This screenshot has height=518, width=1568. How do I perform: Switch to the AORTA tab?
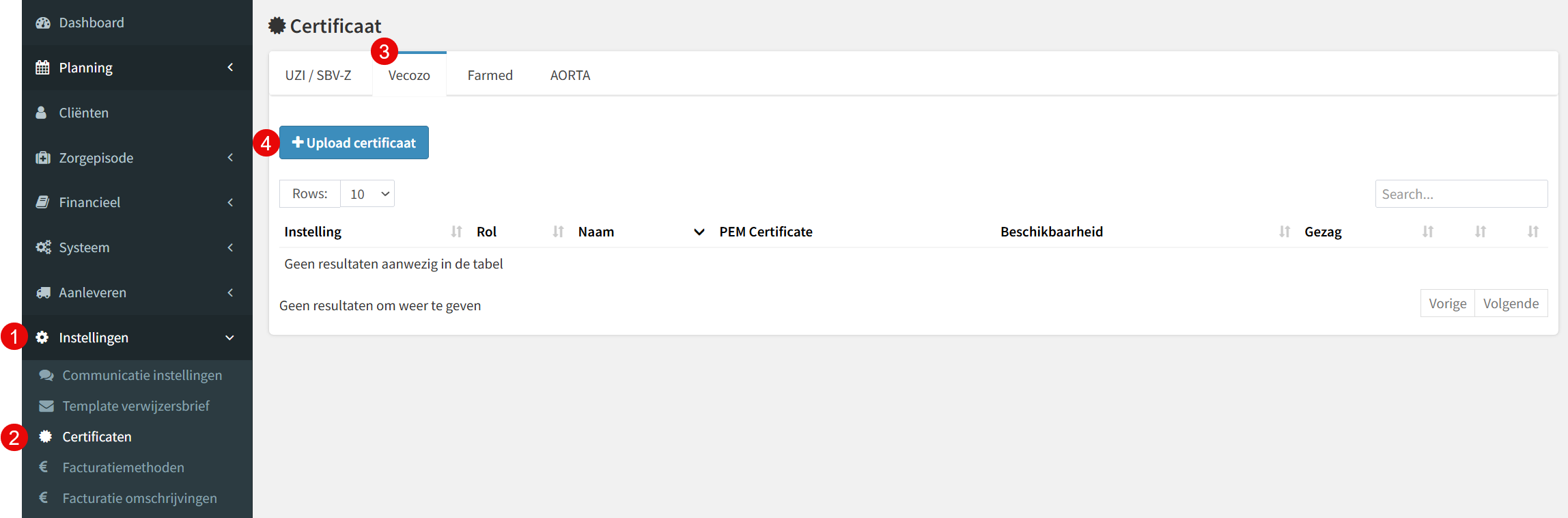click(x=570, y=75)
